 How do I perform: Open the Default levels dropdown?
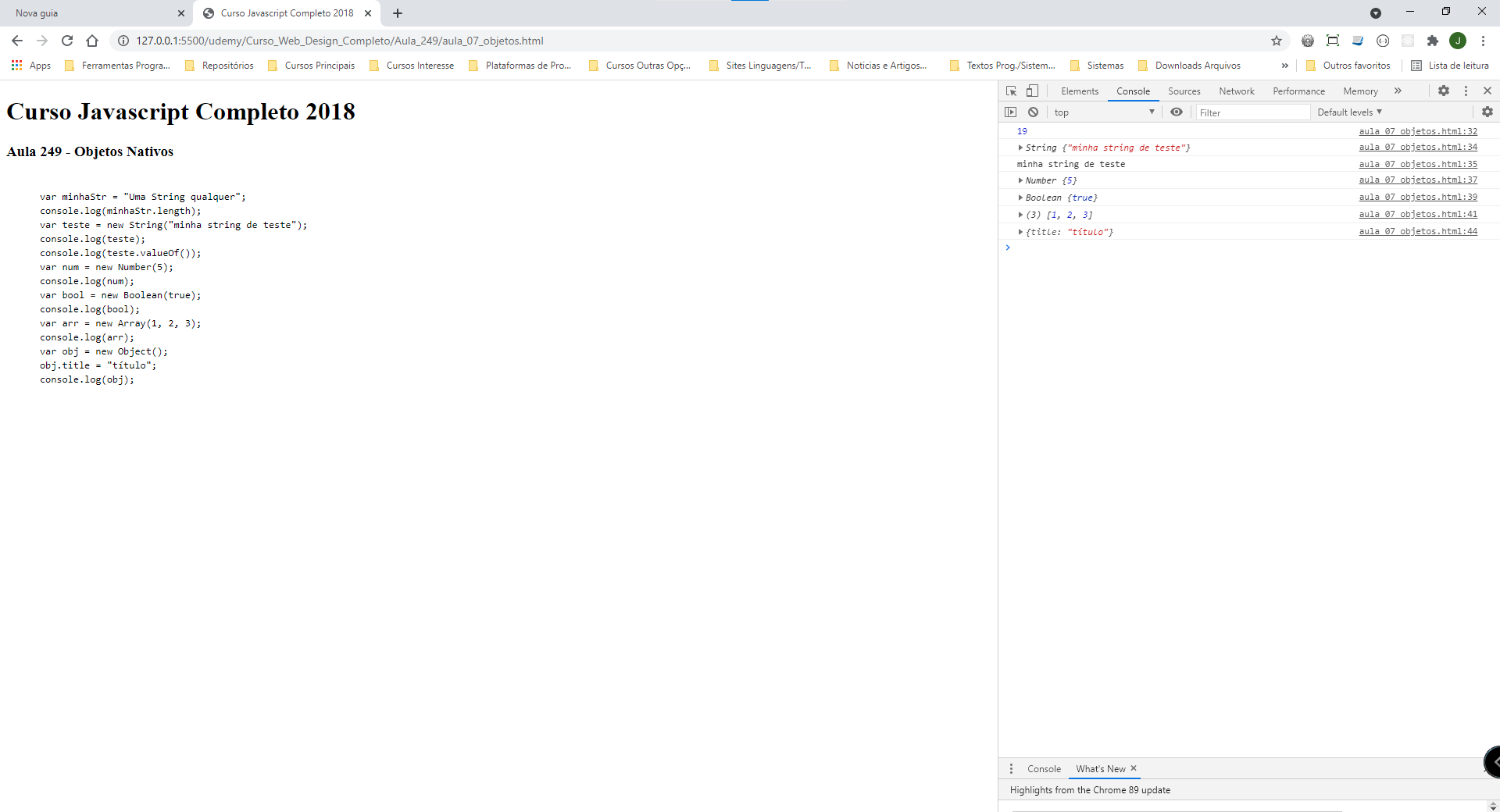[x=1350, y=112]
